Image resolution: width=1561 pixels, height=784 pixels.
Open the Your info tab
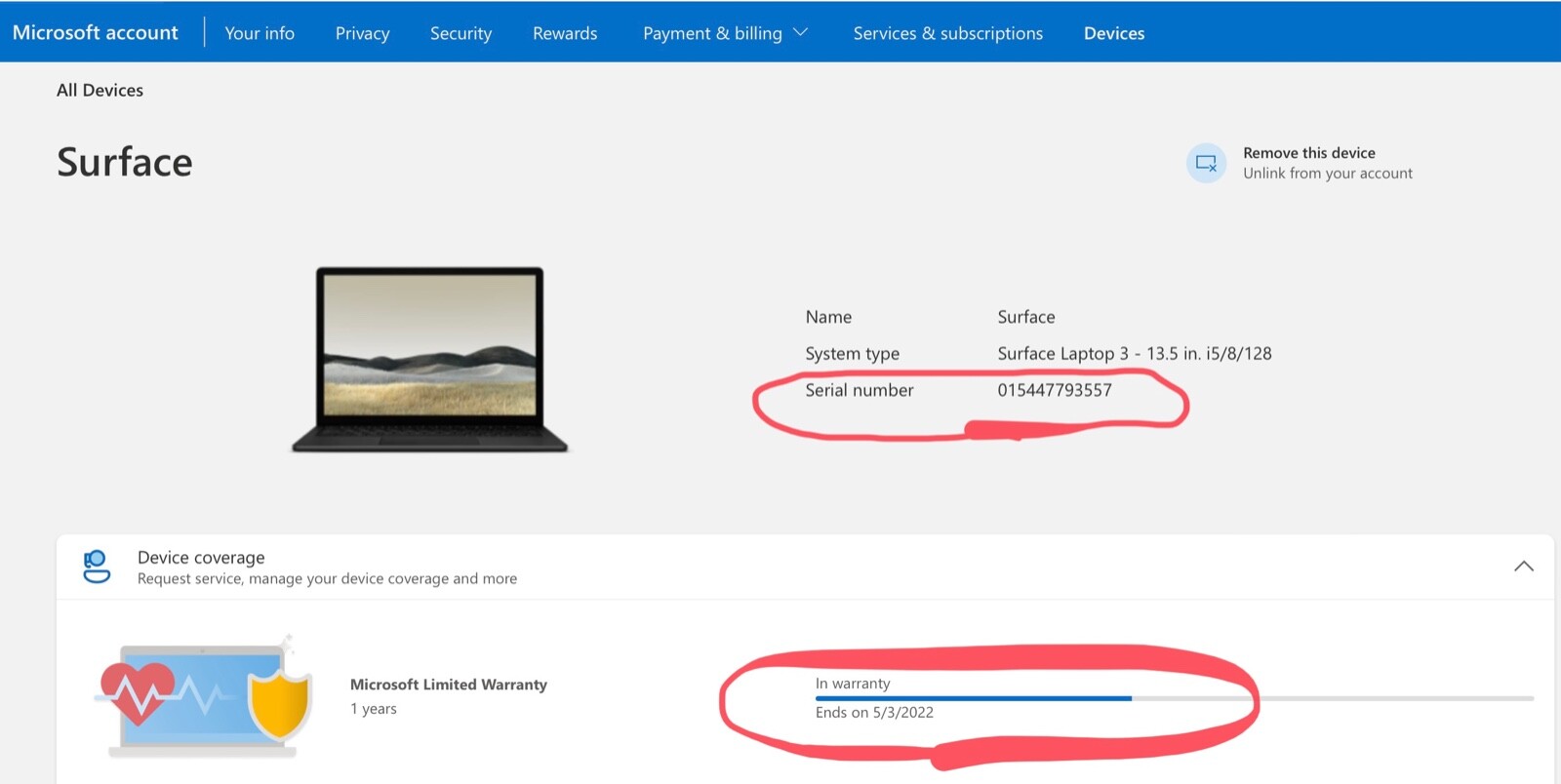pyautogui.click(x=260, y=33)
